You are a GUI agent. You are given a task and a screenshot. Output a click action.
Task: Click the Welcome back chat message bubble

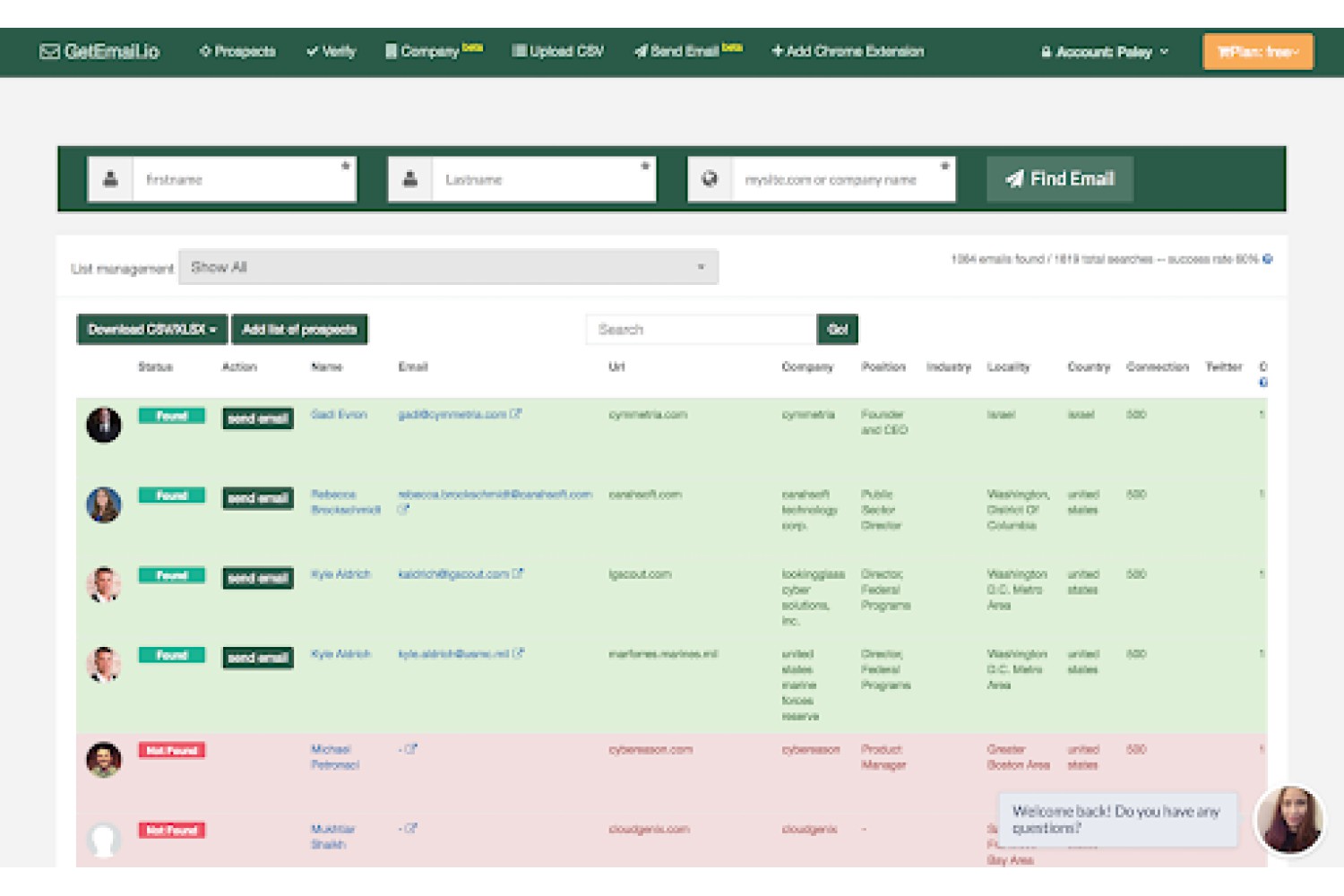click(1117, 819)
